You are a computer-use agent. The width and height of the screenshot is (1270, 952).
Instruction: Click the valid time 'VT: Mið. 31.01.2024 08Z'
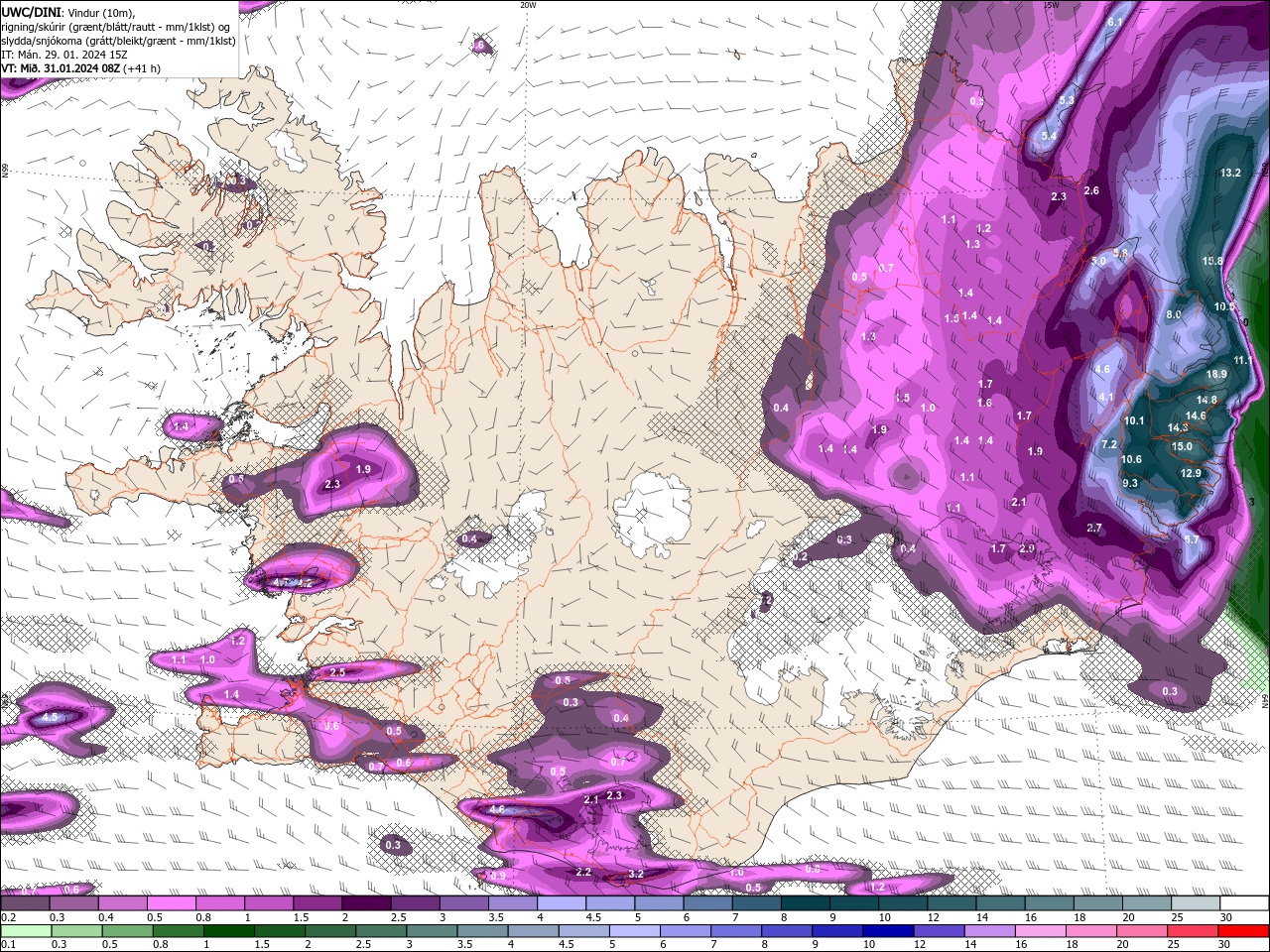click(62, 68)
